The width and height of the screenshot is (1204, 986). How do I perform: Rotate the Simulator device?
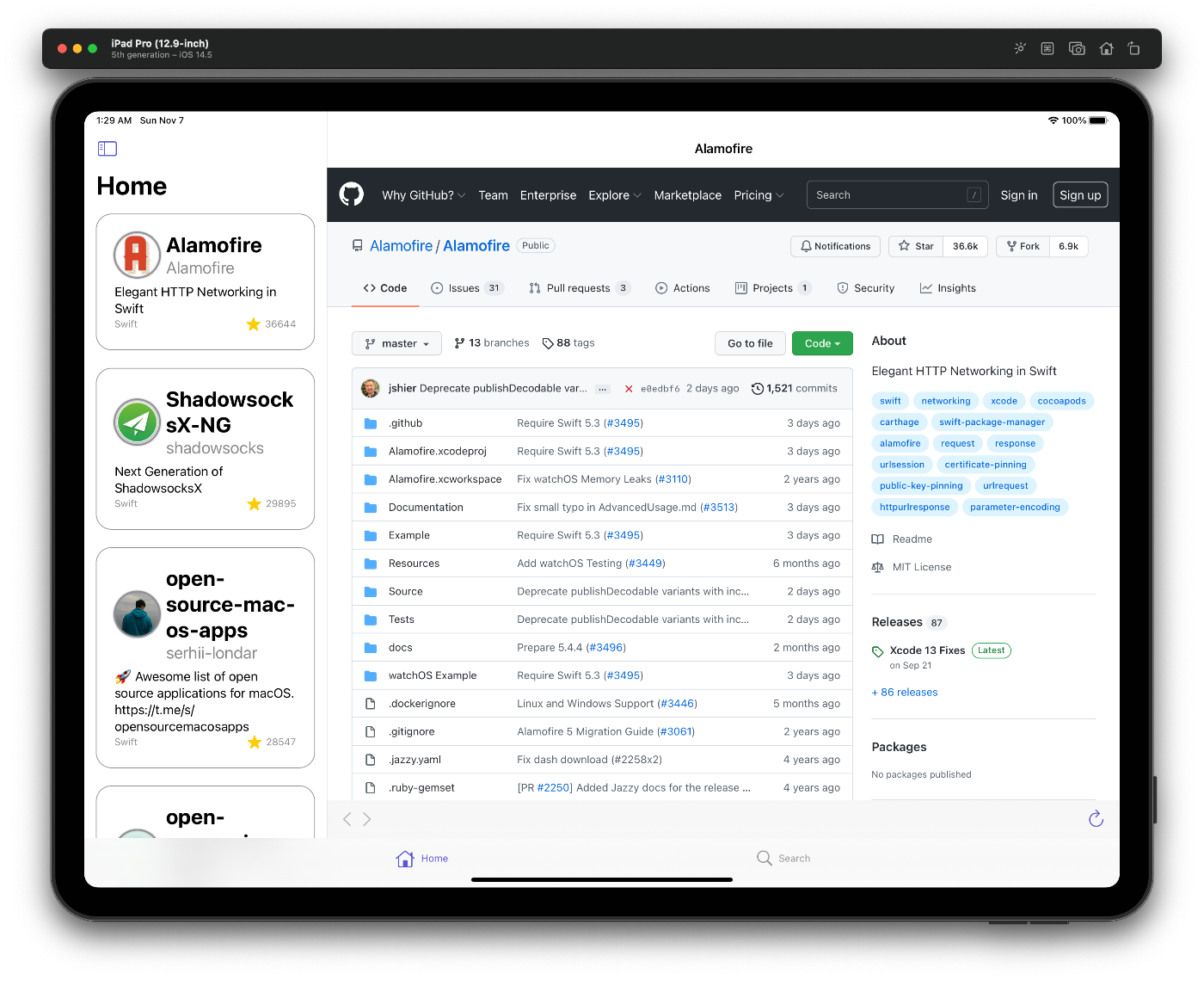[x=1134, y=48]
